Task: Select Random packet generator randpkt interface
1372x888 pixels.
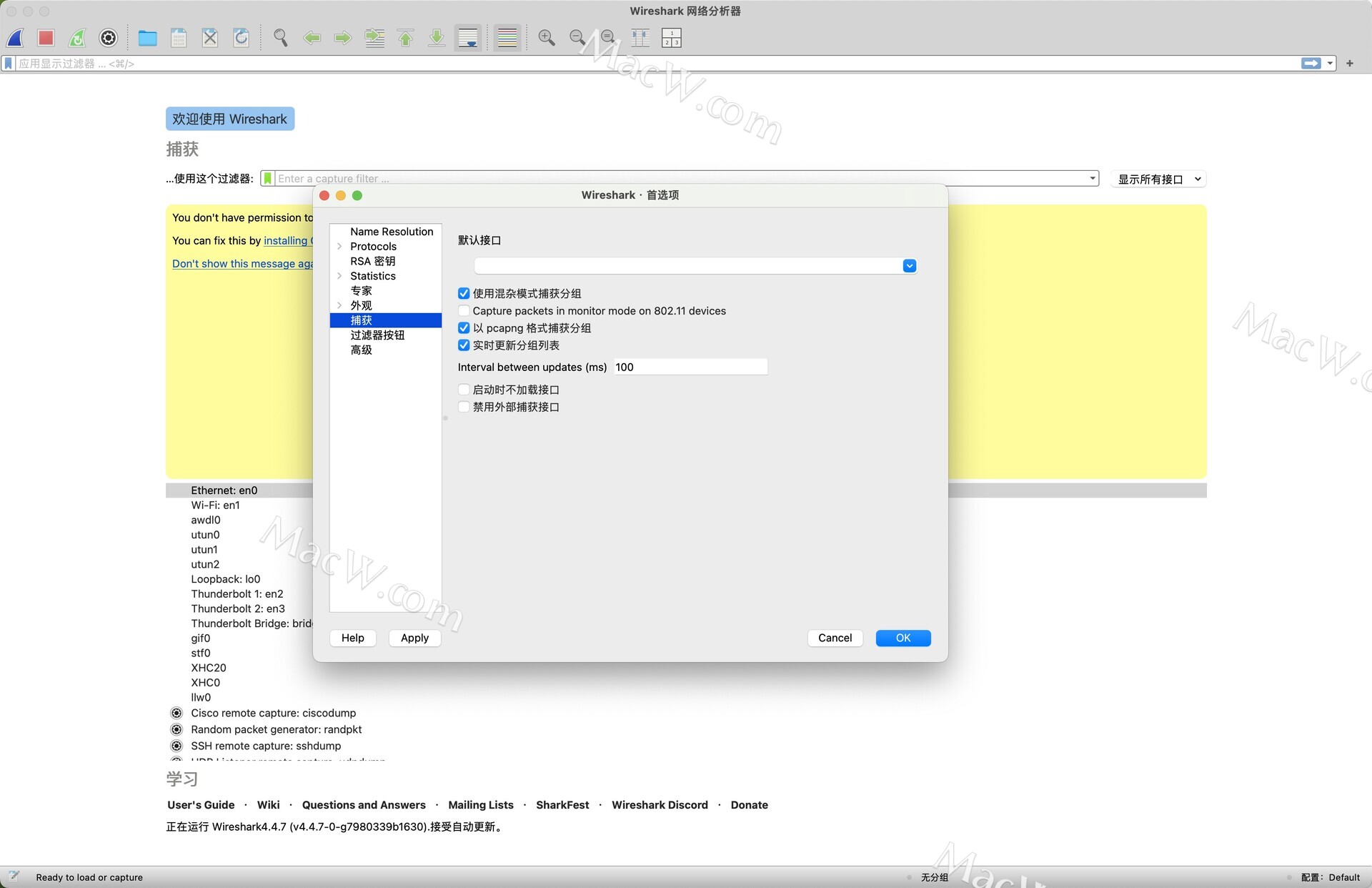Action: coord(276,729)
